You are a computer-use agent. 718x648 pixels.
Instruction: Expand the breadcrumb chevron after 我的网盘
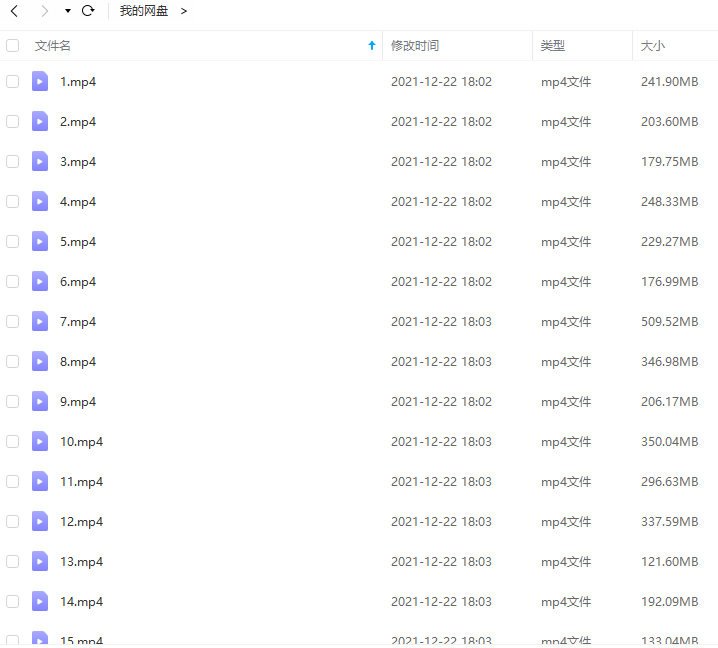click(x=184, y=11)
